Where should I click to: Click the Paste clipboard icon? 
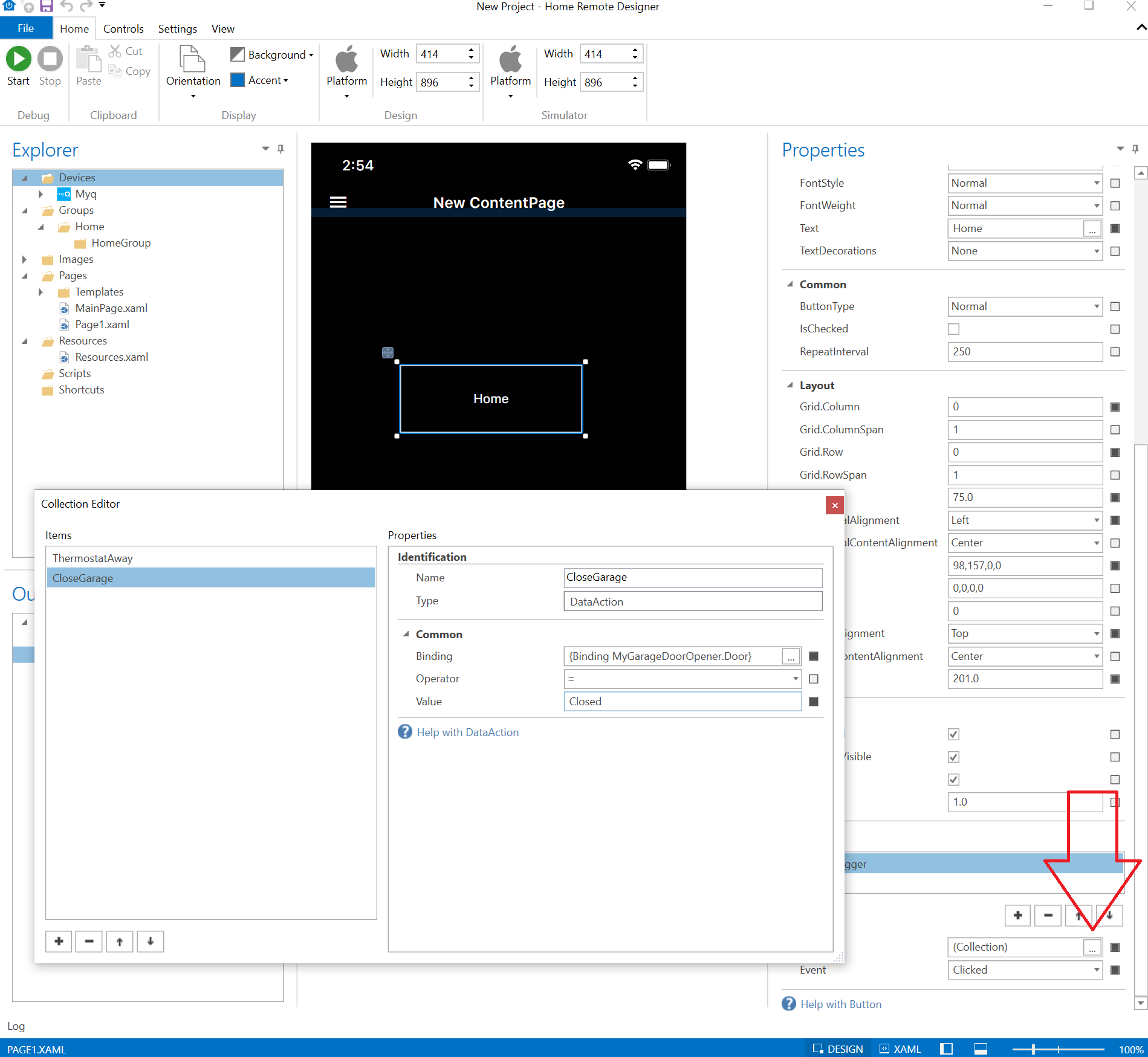(x=88, y=59)
